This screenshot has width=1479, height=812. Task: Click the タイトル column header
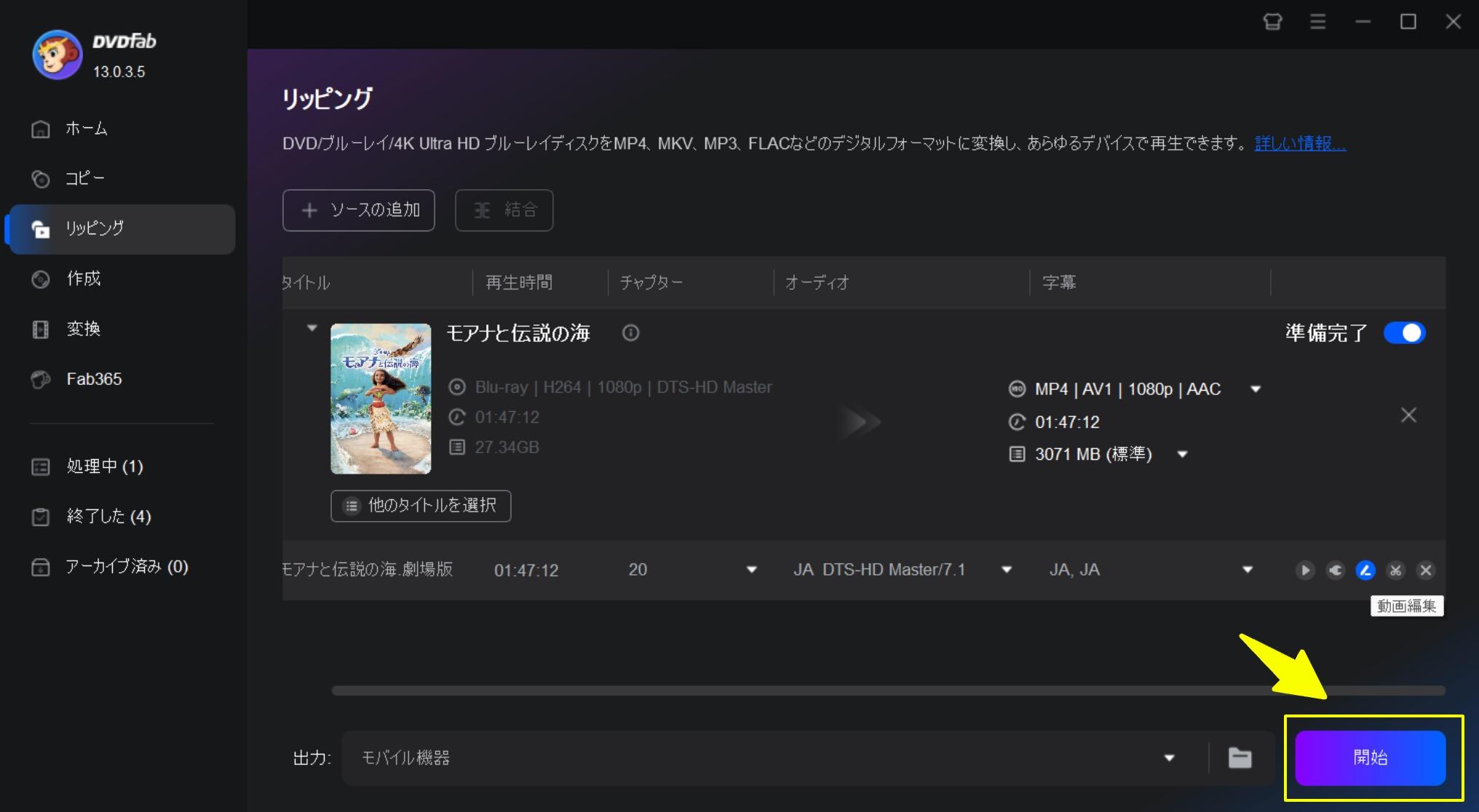click(306, 282)
